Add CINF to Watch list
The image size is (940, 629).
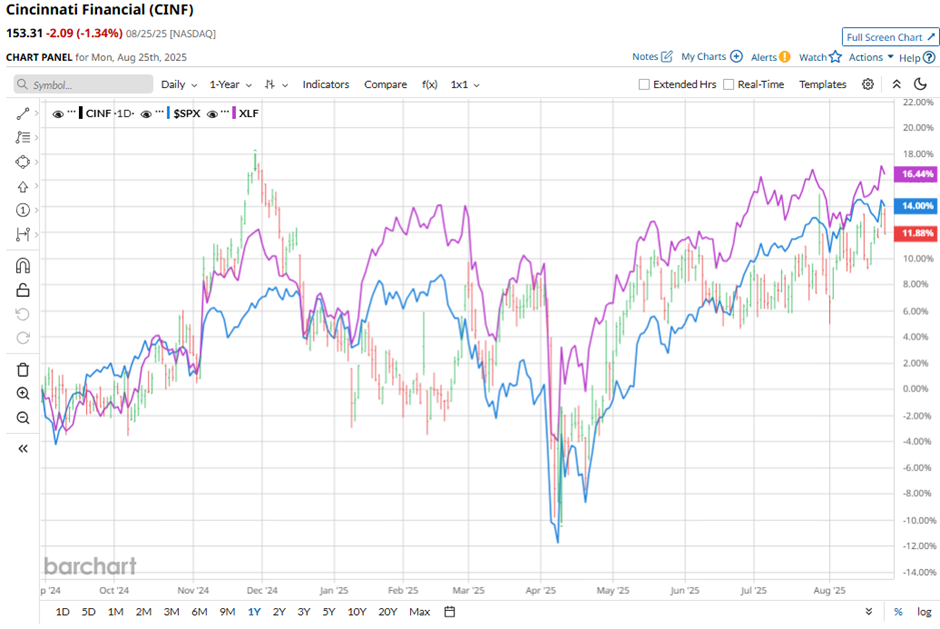pyautogui.click(x=820, y=57)
